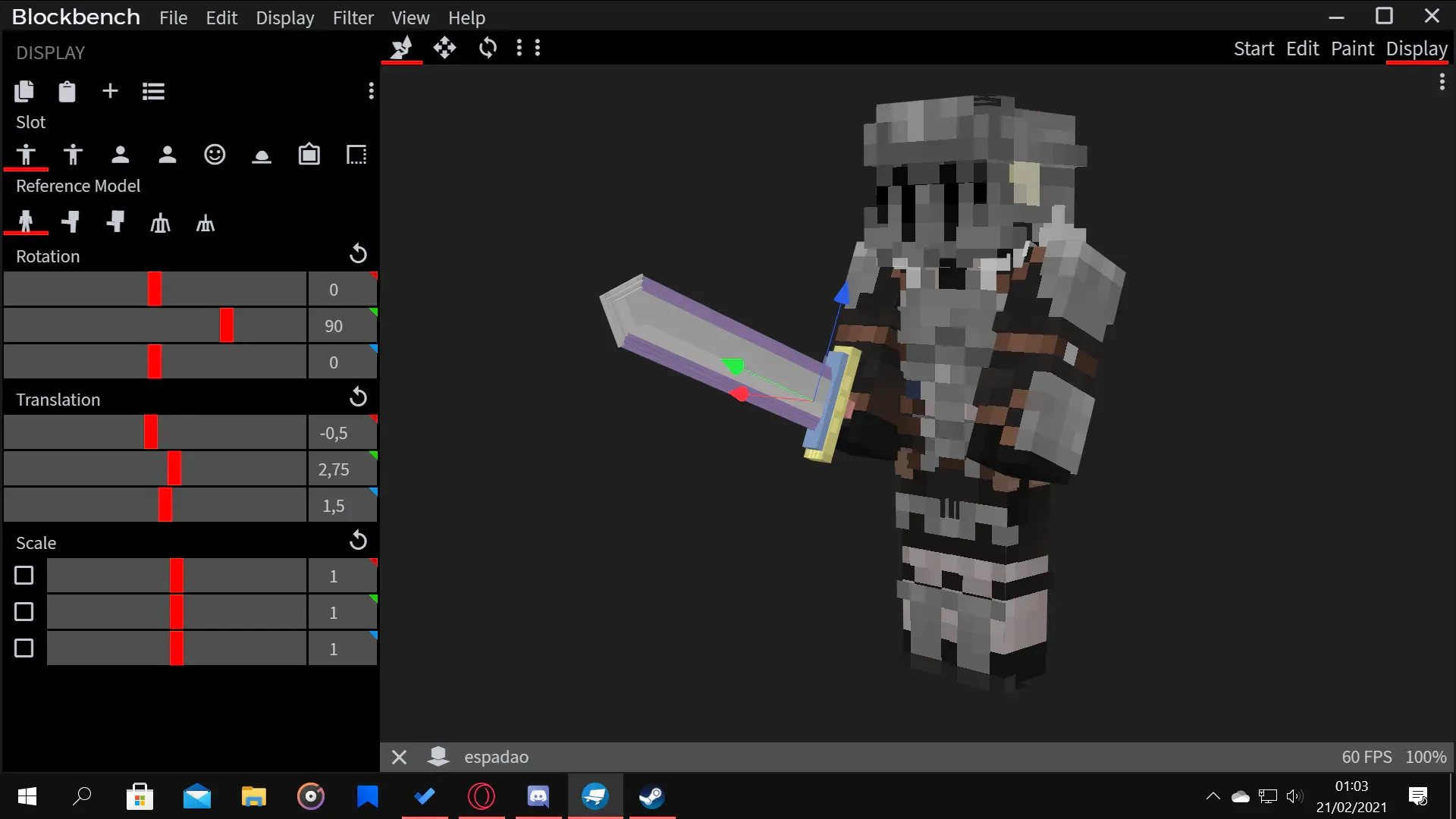Viewport: 1456px width, 819px height.
Task: Click the translation slider showing 2,75
Action: coord(155,469)
